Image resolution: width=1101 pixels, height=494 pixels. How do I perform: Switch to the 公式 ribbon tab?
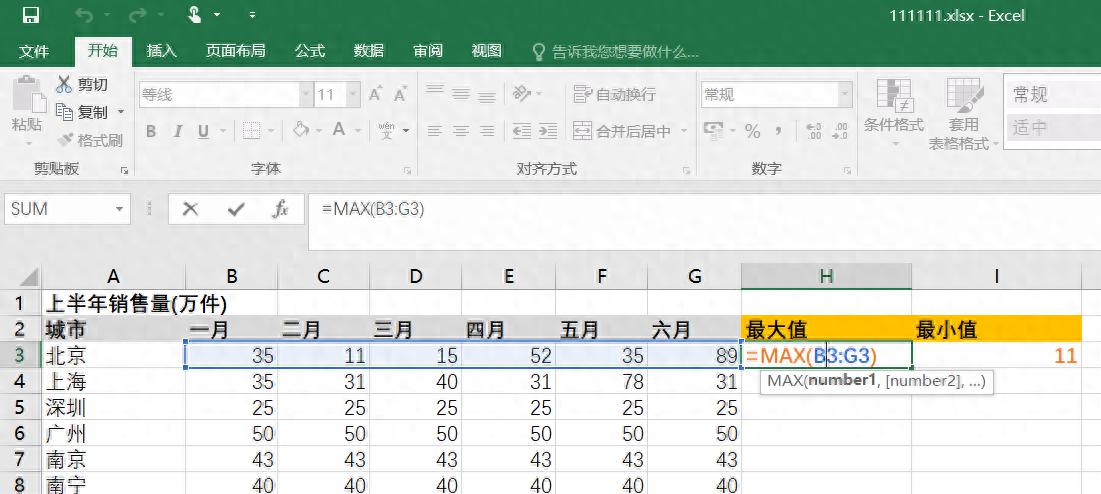(x=310, y=51)
